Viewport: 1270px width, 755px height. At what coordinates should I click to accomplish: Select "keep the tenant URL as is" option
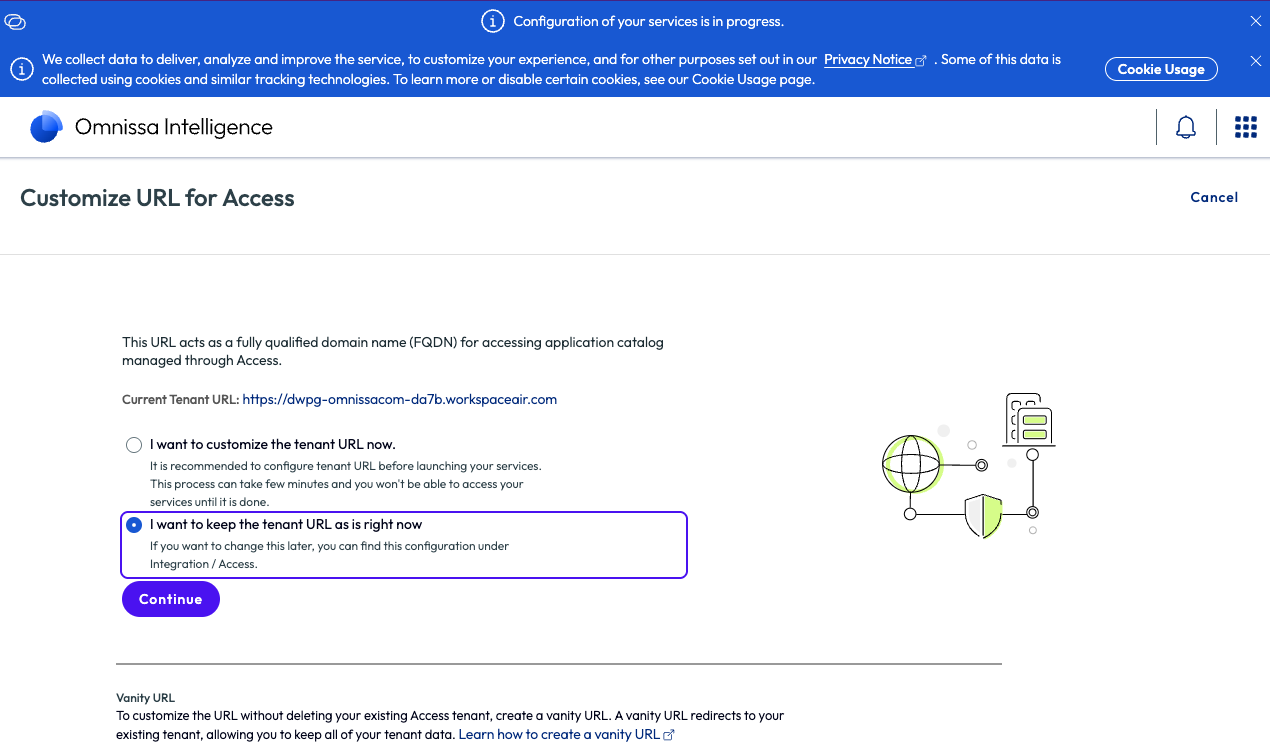[134, 525]
